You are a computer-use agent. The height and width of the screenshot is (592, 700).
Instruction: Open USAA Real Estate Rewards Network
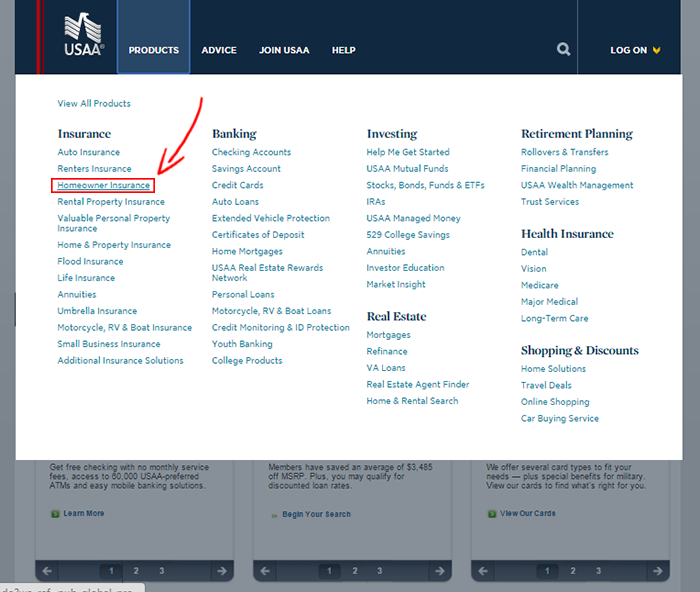click(267, 273)
